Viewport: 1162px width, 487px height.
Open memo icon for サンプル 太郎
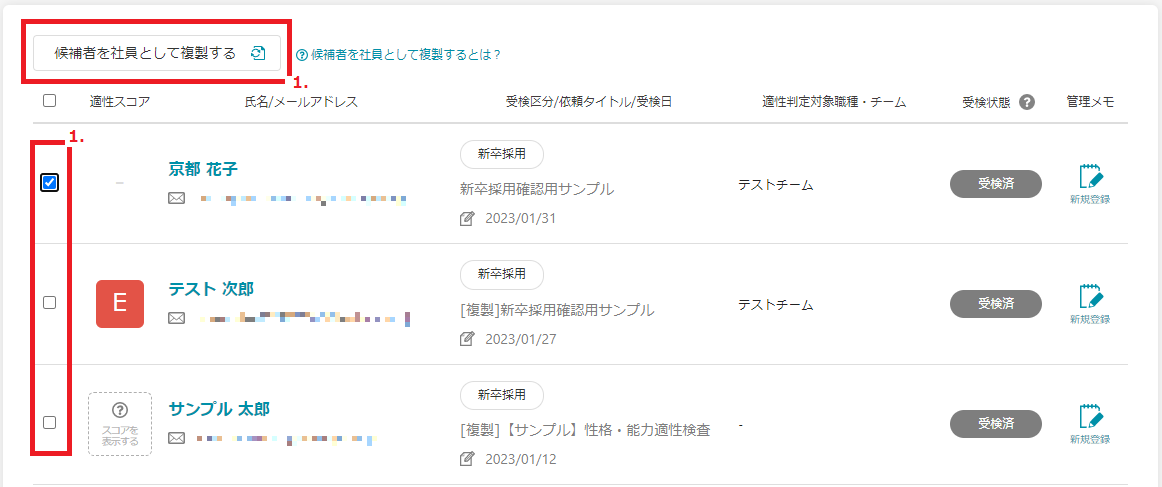[1089, 419]
